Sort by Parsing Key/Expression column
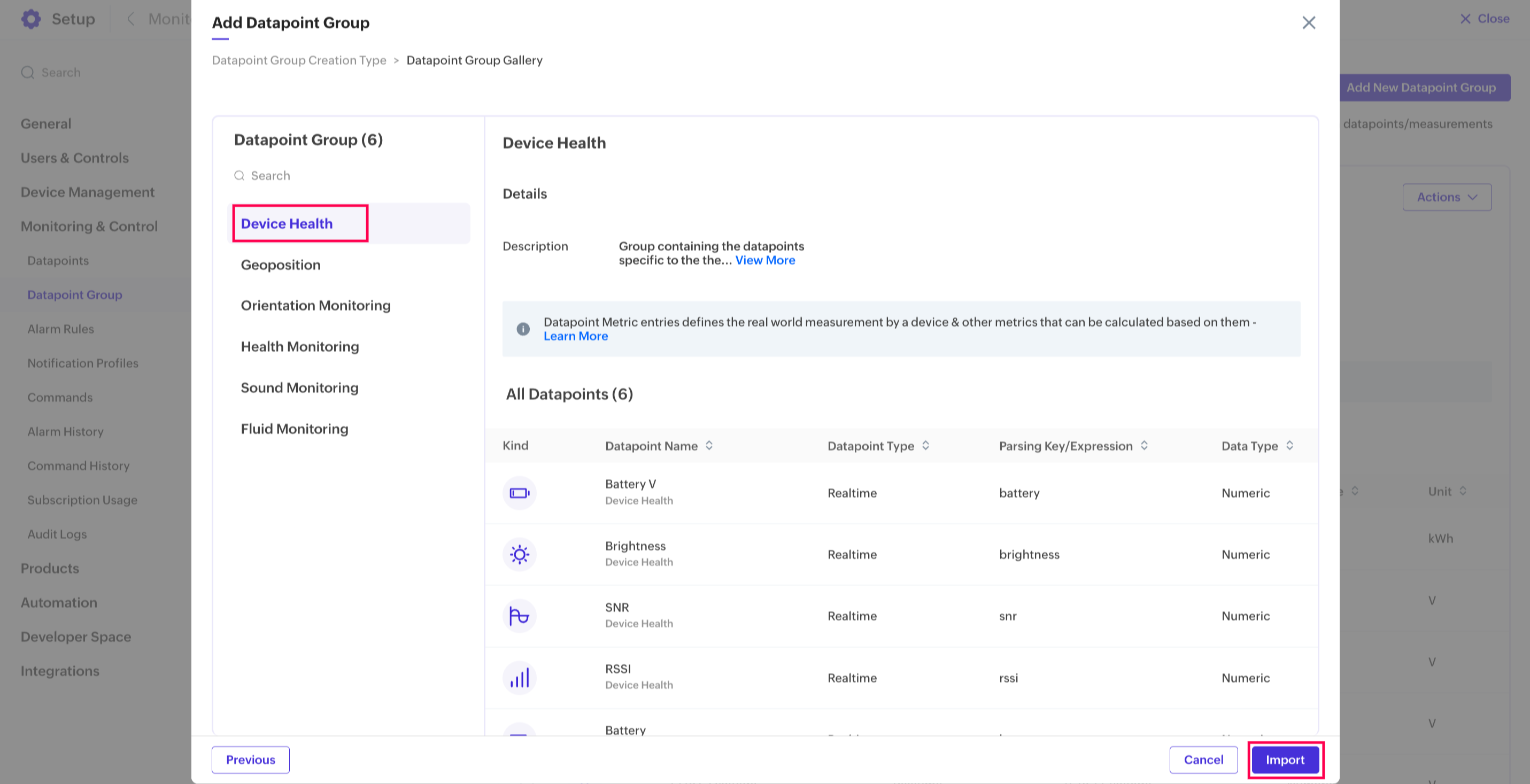The width and height of the screenshot is (1530, 784). (1144, 446)
